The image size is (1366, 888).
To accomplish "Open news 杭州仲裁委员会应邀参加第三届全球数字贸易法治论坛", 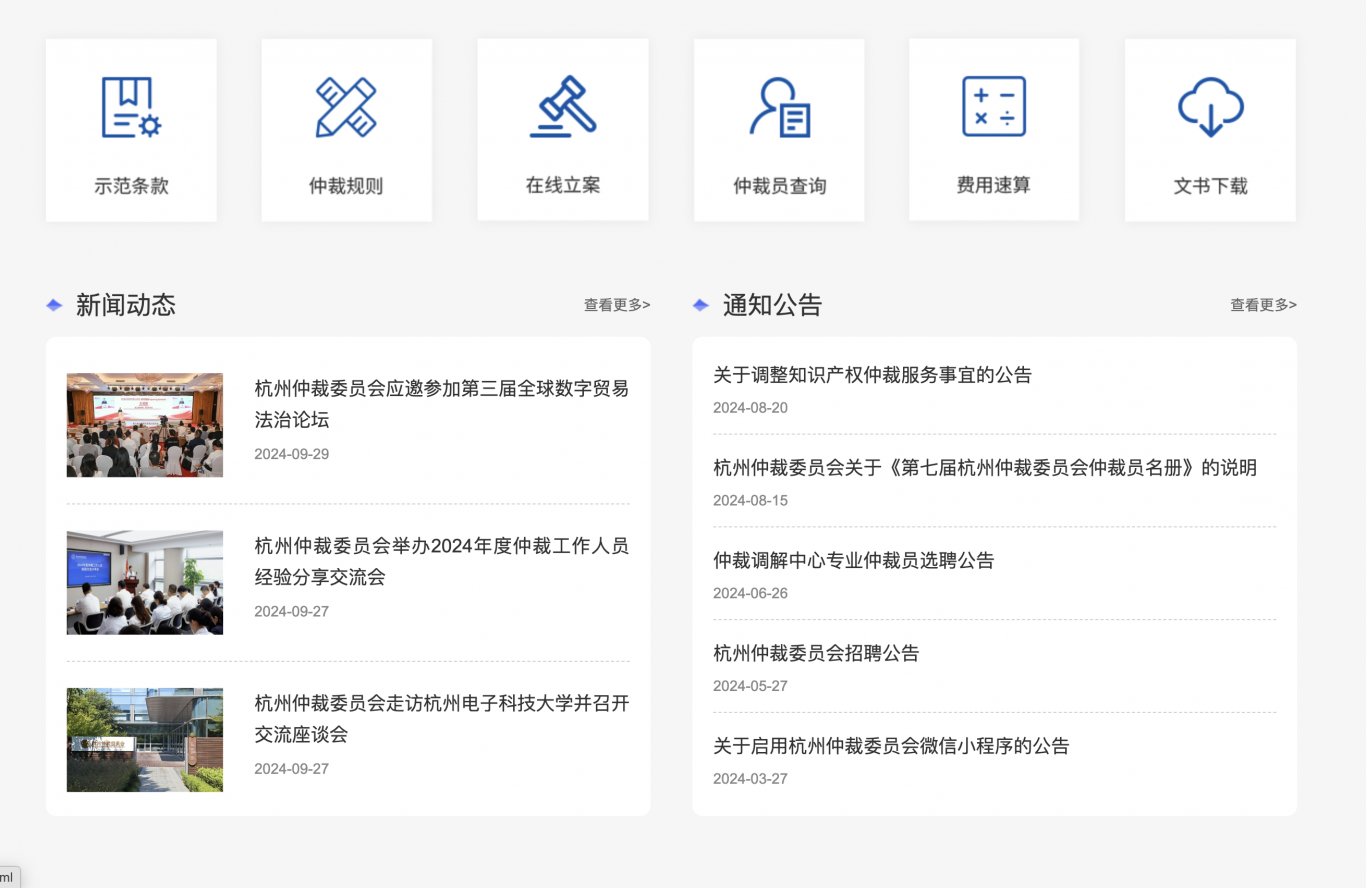I will point(442,404).
